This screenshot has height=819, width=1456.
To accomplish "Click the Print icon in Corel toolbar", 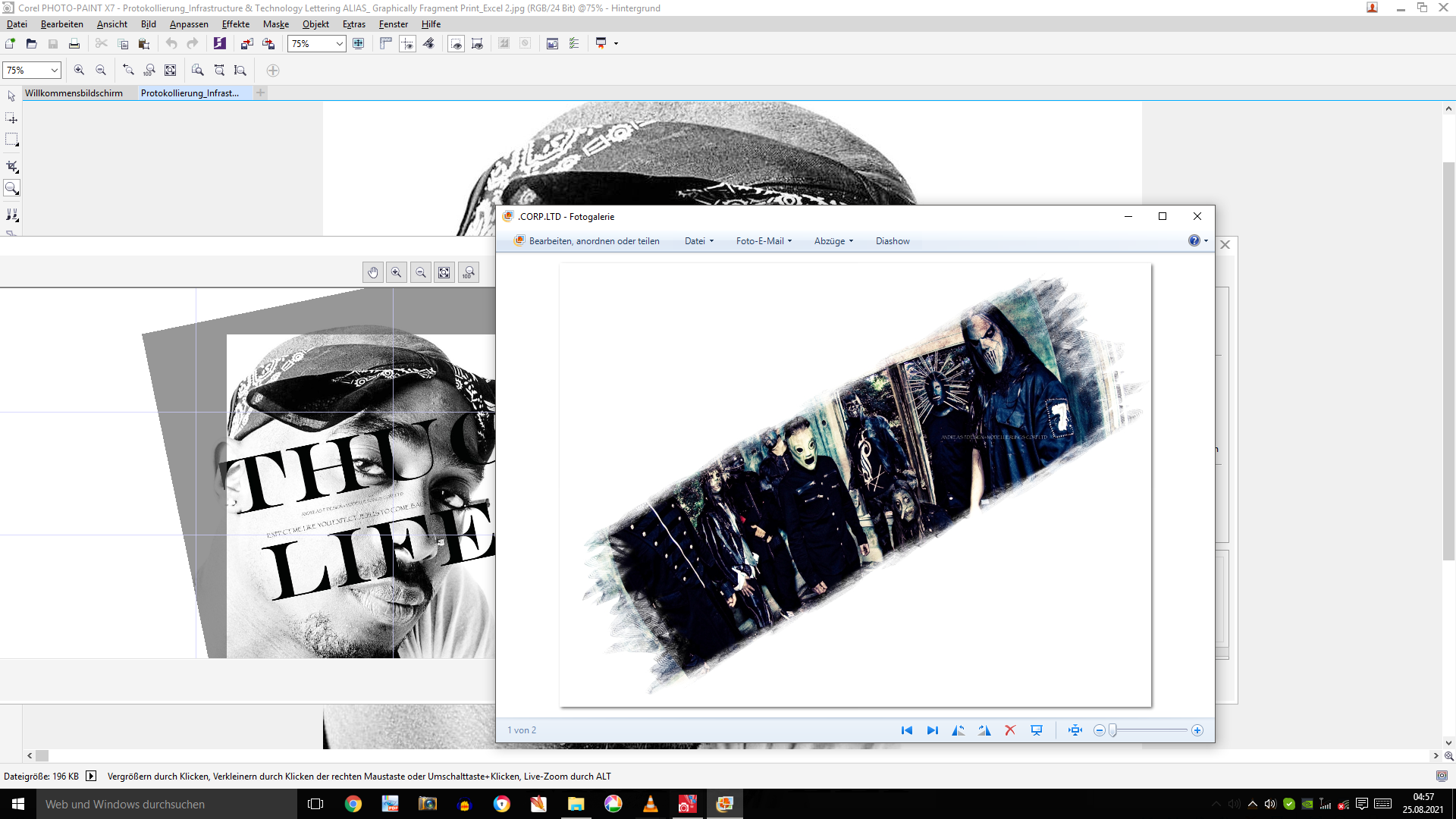I will click(74, 43).
